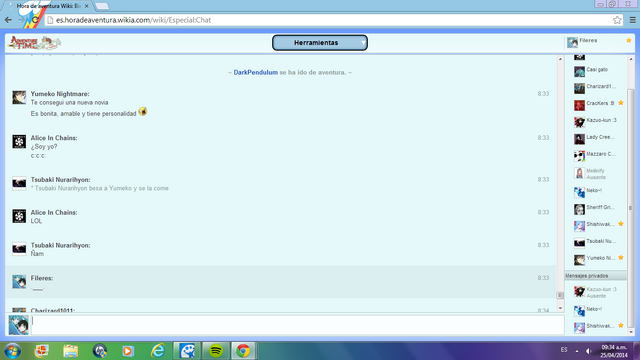
Task: Click the Adventure Time wiki logo
Action: (35, 42)
